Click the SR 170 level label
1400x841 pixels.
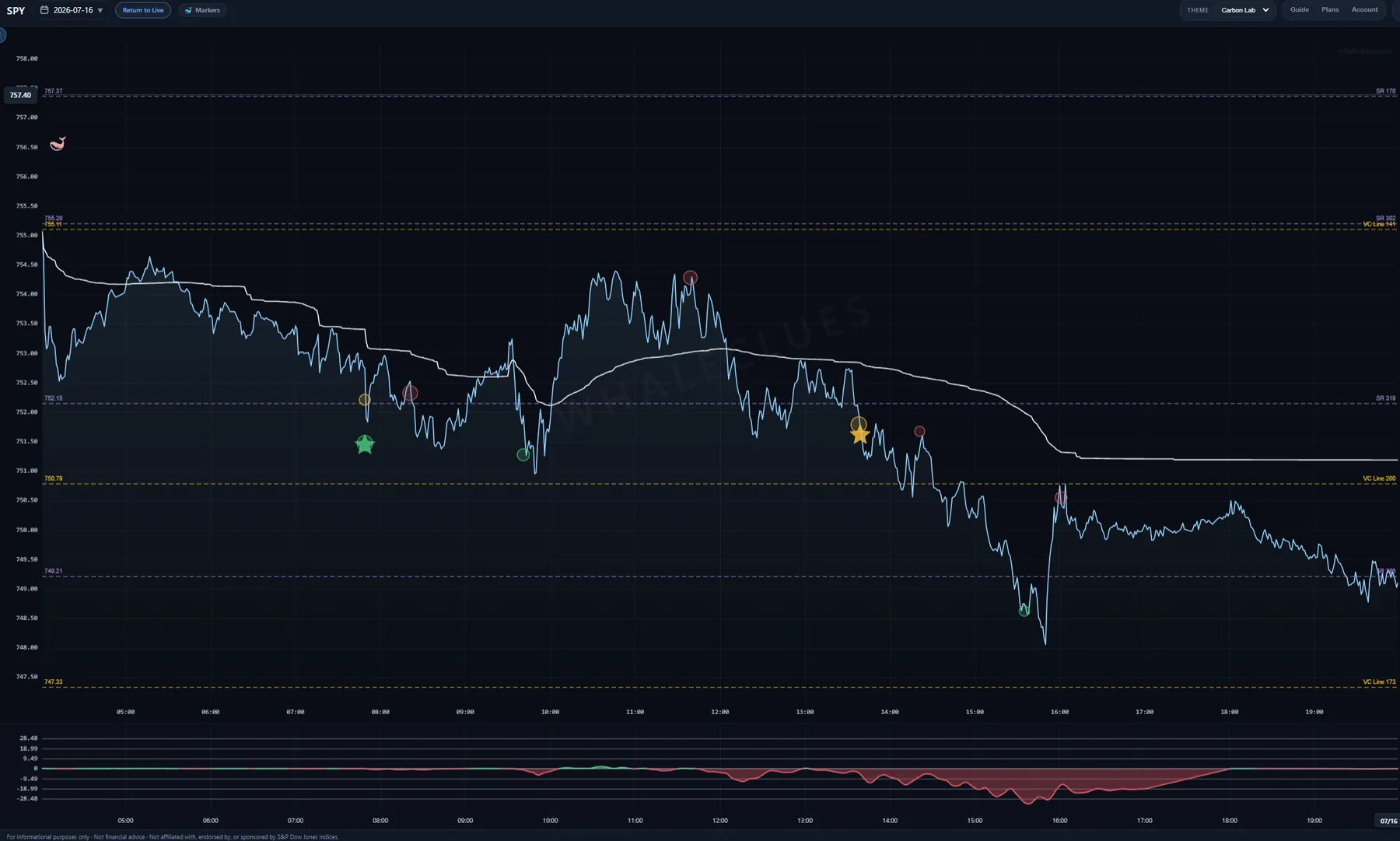click(x=1385, y=91)
